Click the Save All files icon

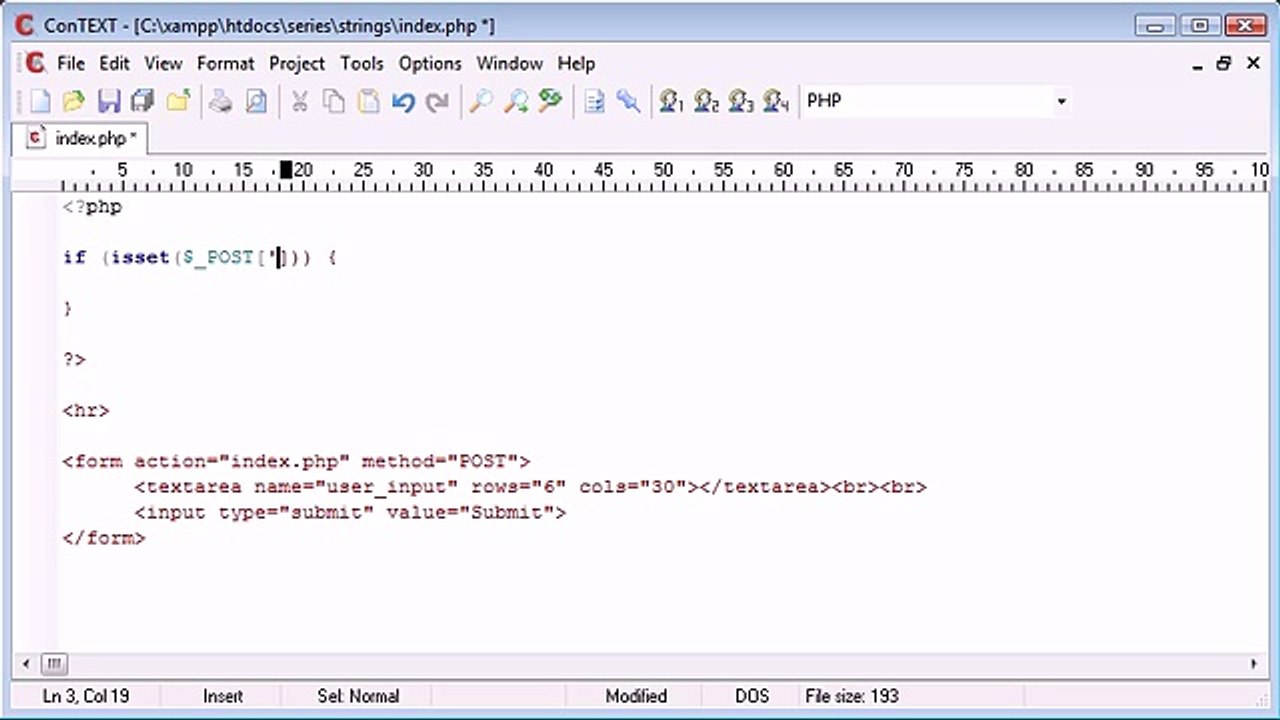[x=142, y=101]
